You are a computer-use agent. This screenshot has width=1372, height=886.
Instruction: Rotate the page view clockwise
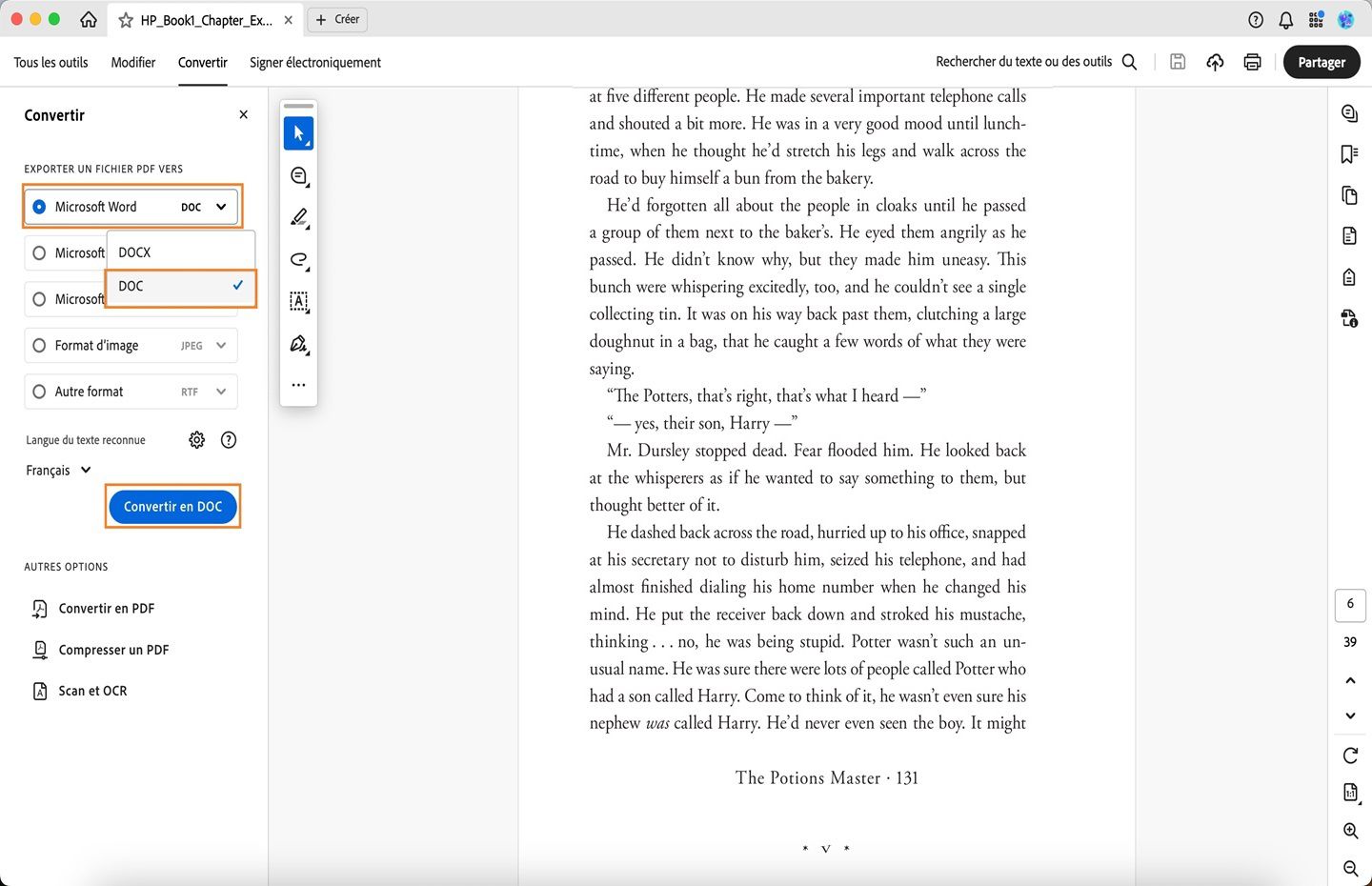1349,755
